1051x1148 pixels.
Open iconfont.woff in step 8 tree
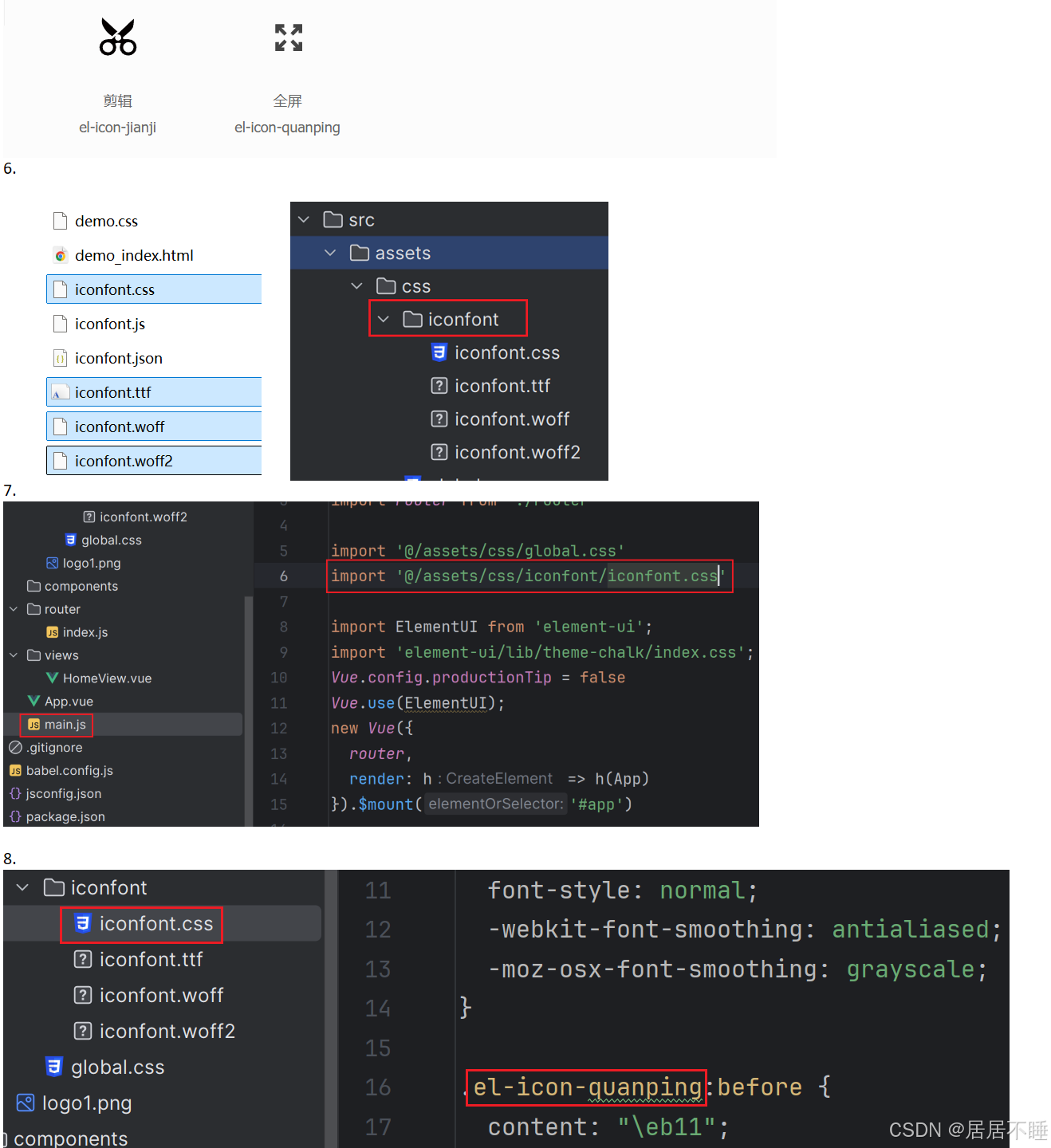[163, 996]
